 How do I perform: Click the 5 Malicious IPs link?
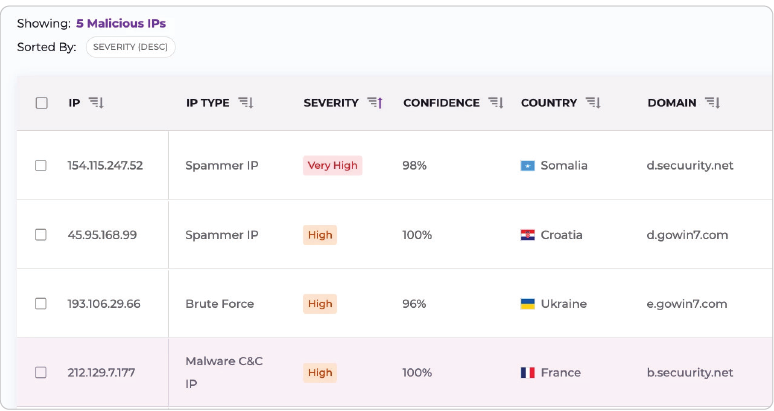pos(121,23)
